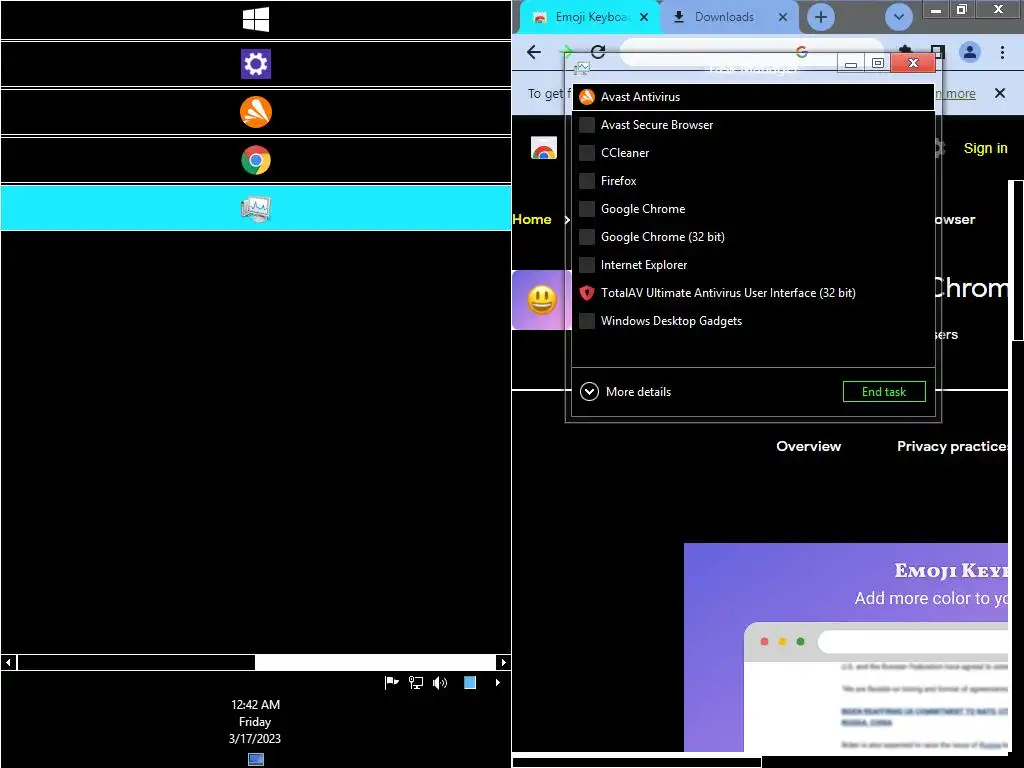Click the Action Center flag tray icon

point(391,682)
